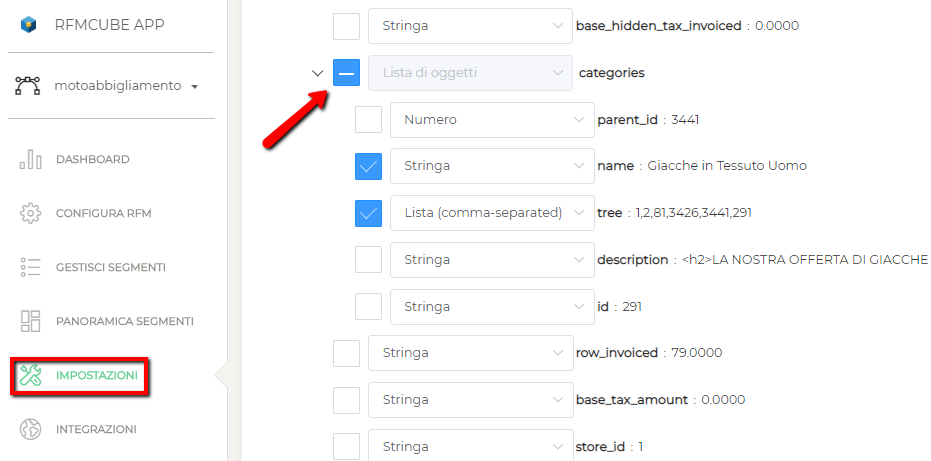
Task: Go to Gestisci Segmenti menu item
Action: point(110,267)
